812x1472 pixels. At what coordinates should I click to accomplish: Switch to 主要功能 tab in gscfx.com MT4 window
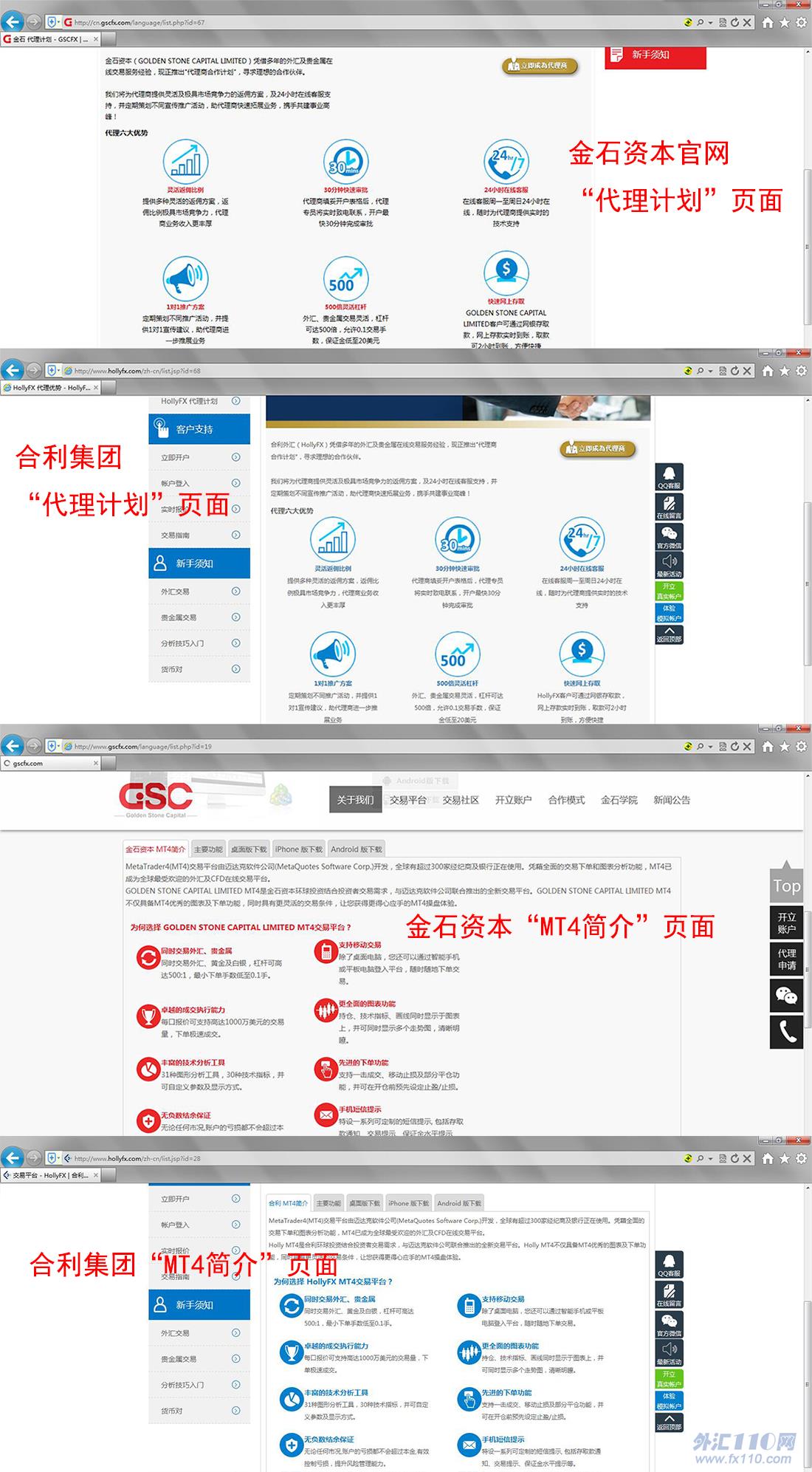click(x=209, y=849)
